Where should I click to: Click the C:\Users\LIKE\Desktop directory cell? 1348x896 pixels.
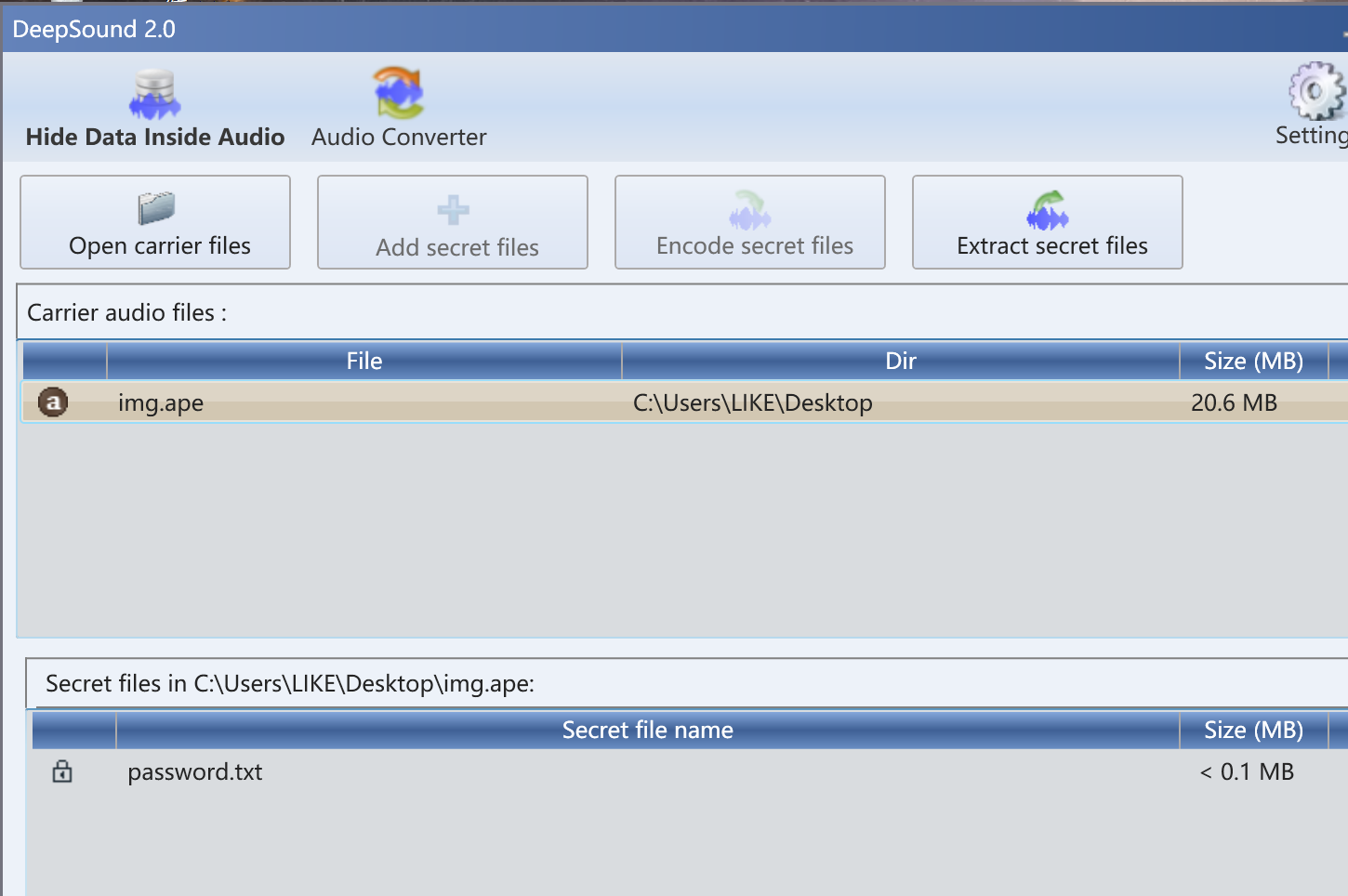tap(753, 402)
